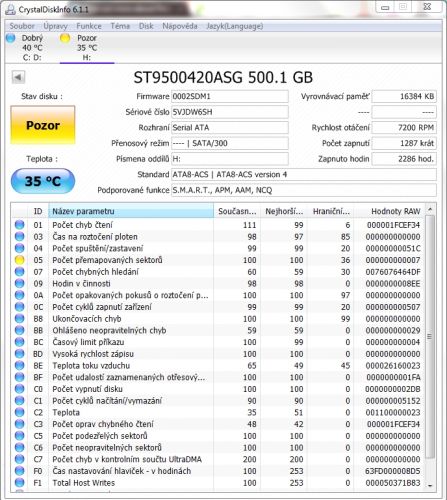Screen dimensions: 447x500
Task: Select Čas nastavování hlaviček row text
Action: 122,471
